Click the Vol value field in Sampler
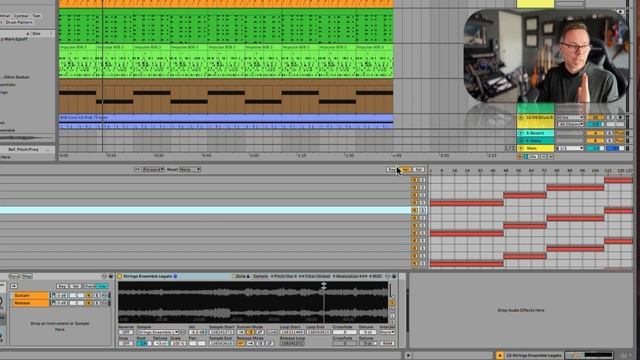Viewport: 640px width, 360px height. pyautogui.click(x=197, y=332)
